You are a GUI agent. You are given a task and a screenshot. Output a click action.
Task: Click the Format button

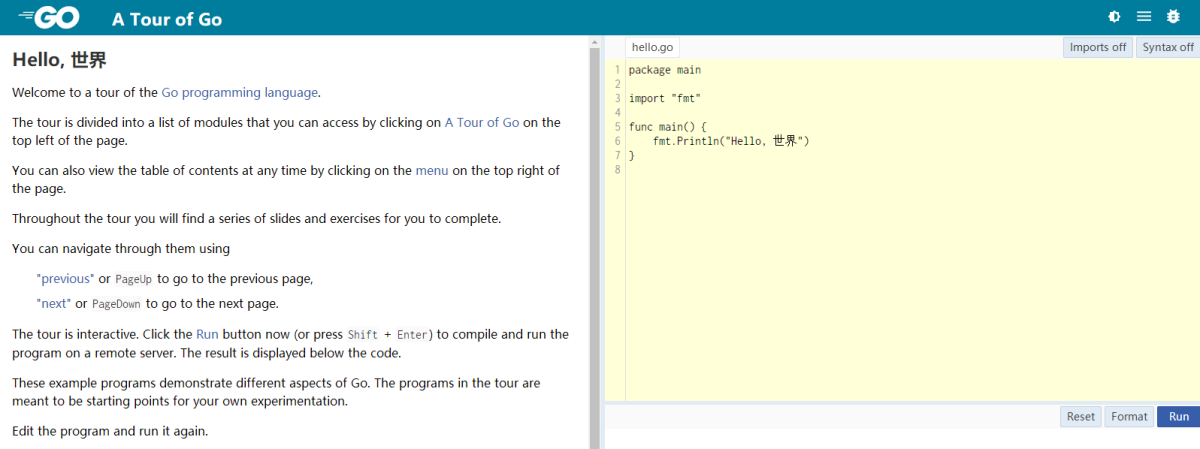[1129, 417]
